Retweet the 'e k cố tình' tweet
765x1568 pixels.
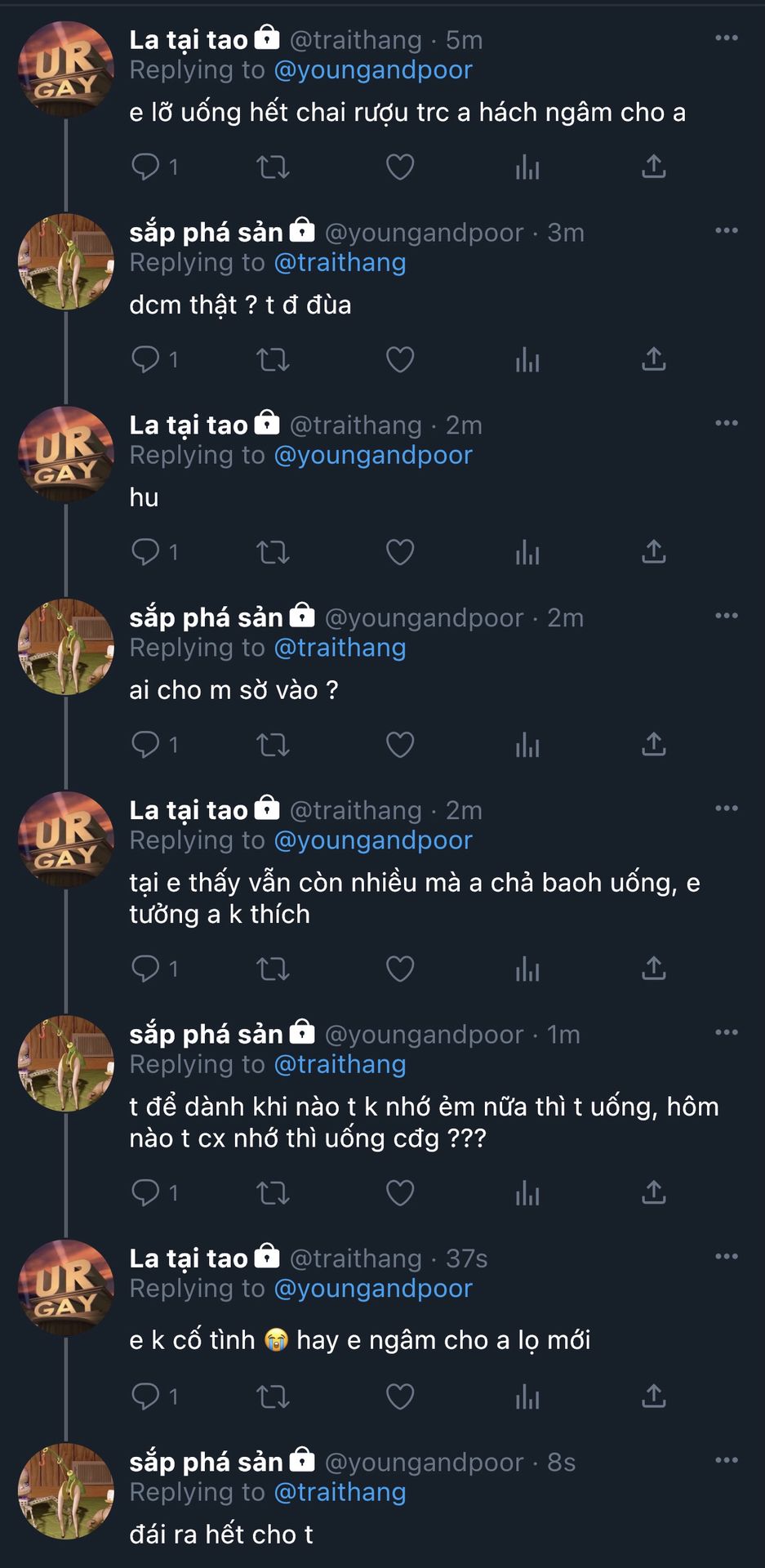click(x=273, y=1396)
